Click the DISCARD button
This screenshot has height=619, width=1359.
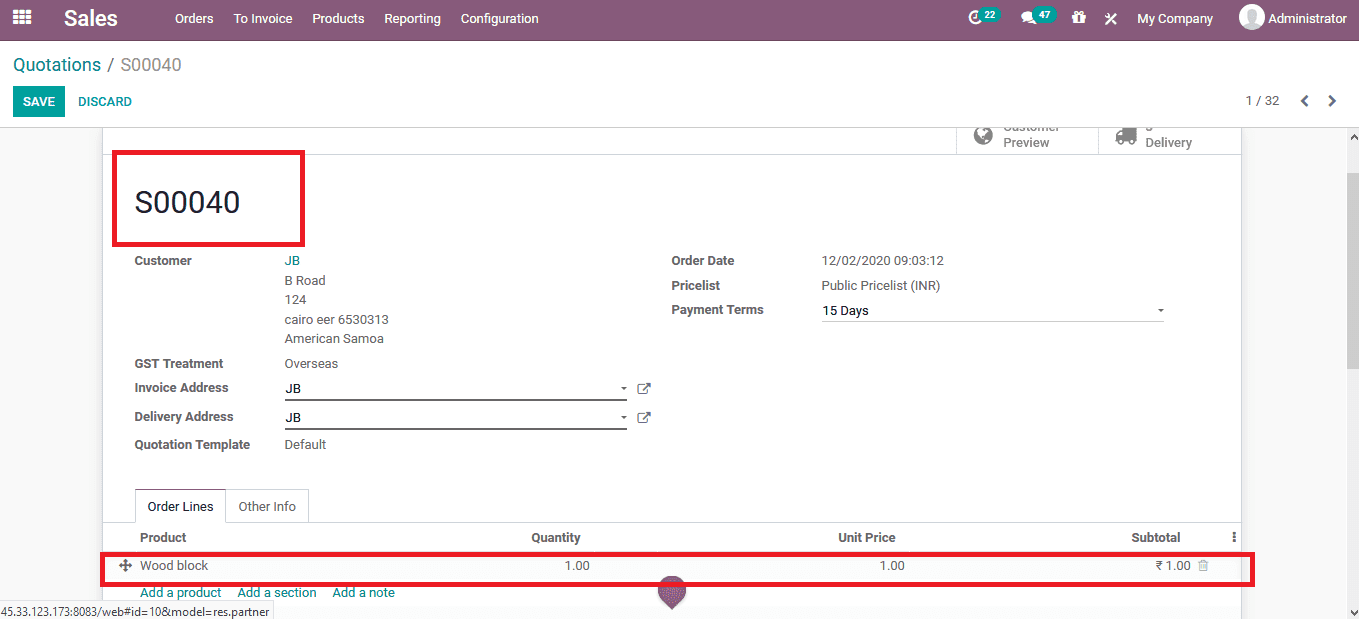(105, 102)
